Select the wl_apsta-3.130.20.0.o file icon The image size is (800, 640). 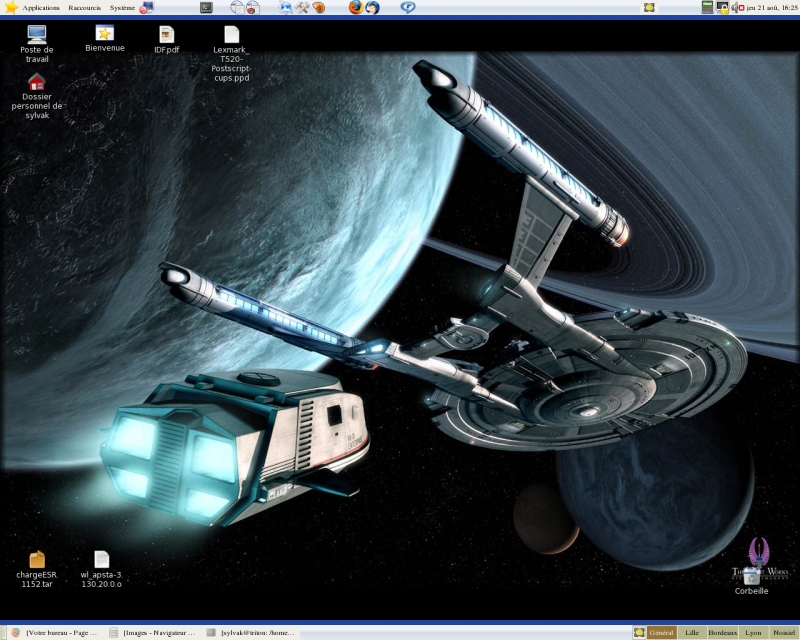(102, 570)
